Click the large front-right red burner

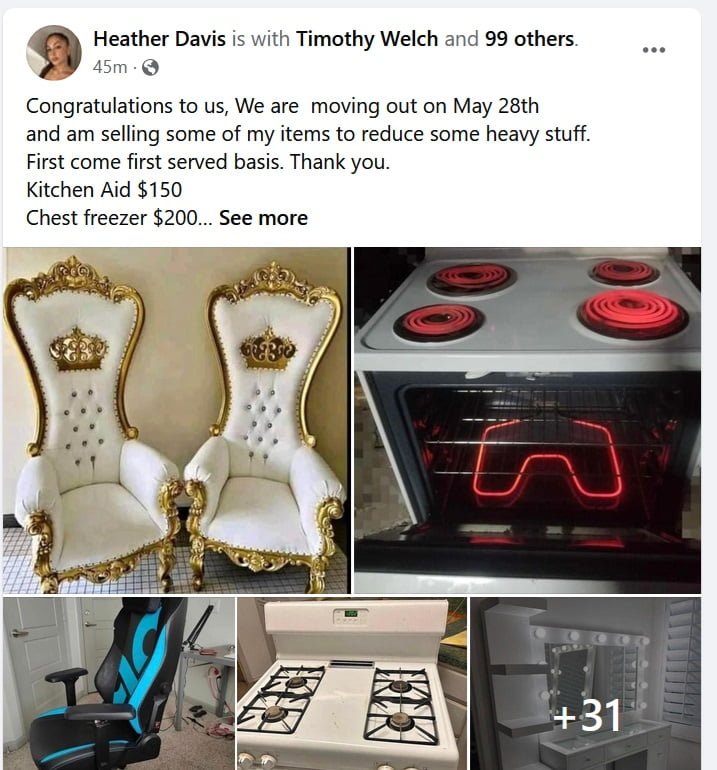point(634,314)
